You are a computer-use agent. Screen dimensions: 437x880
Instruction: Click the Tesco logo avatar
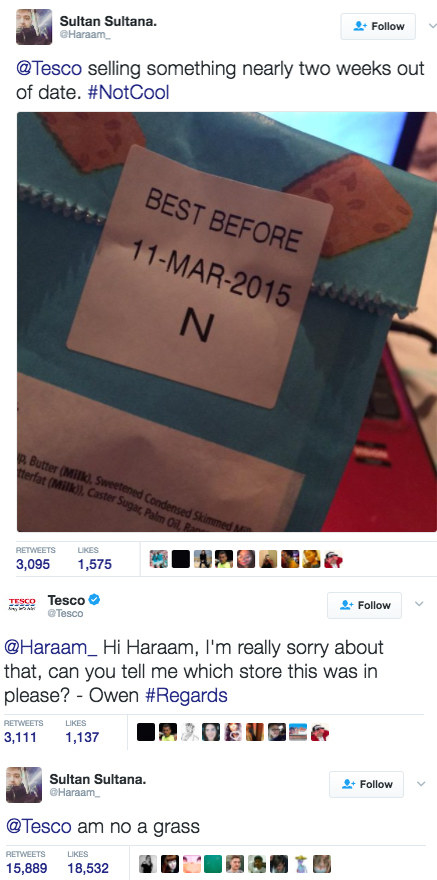pos(22,604)
